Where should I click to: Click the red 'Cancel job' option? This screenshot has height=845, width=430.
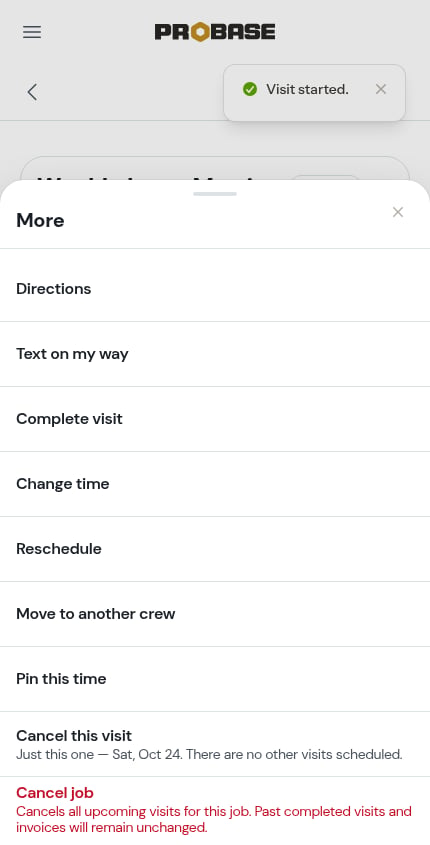point(215,811)
